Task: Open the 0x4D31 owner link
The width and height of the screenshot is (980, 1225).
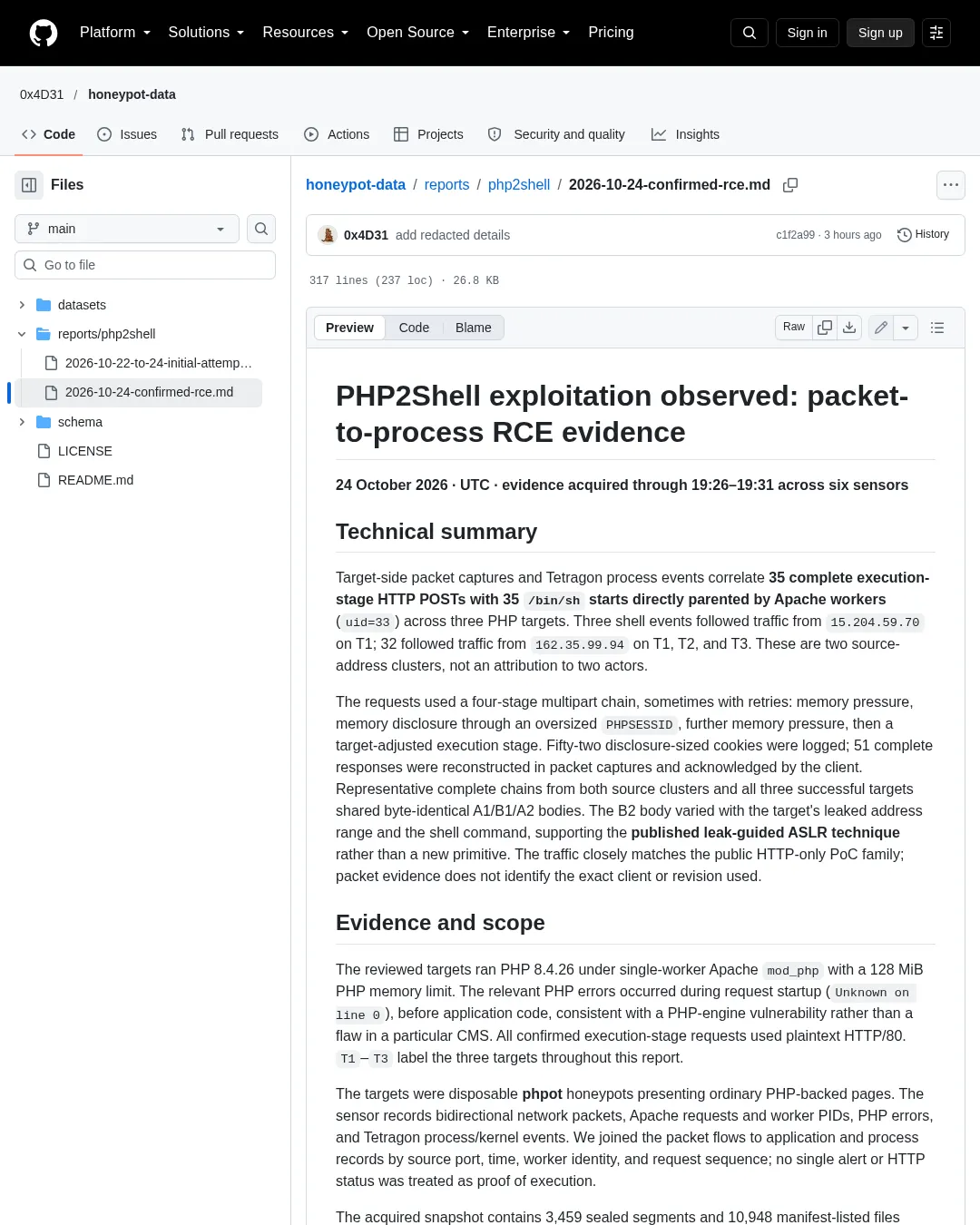Action: [42, 94]
